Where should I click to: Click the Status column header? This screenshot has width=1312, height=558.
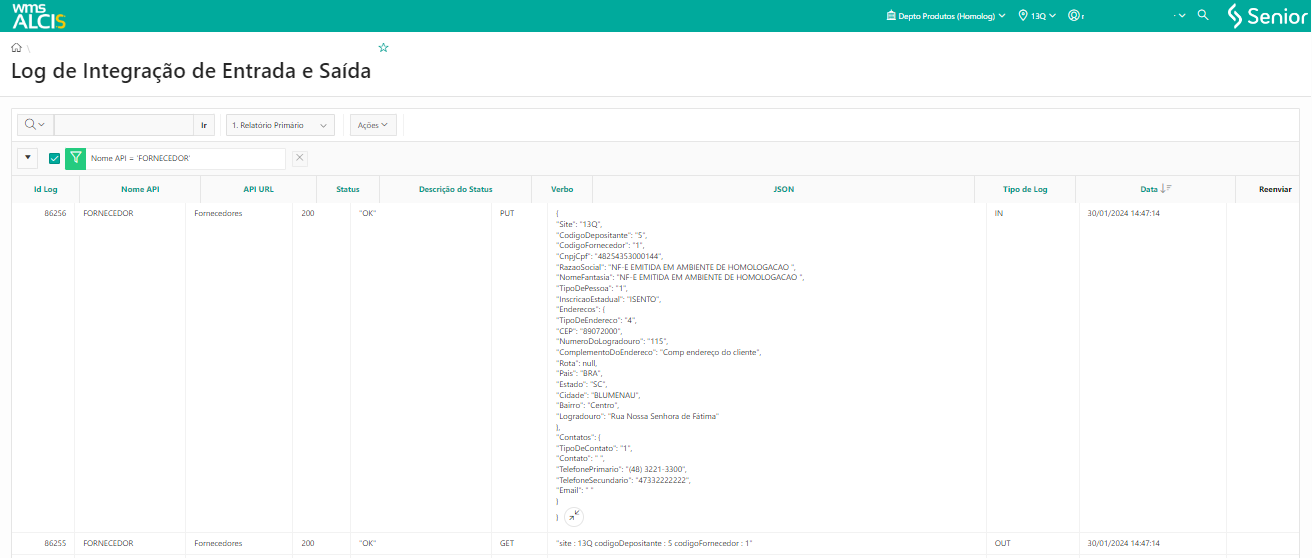point(348,189)
